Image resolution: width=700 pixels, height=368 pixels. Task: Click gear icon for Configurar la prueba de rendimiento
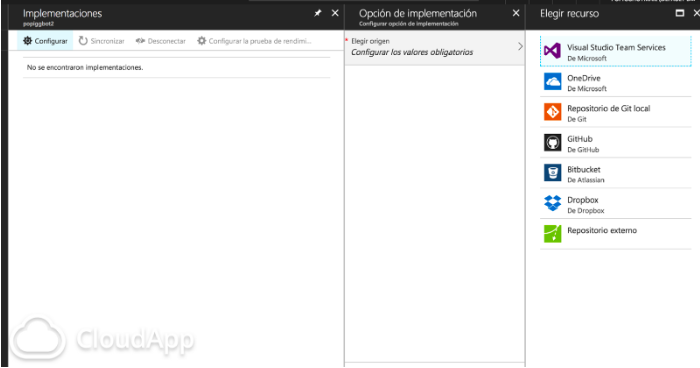pos(202,41)
